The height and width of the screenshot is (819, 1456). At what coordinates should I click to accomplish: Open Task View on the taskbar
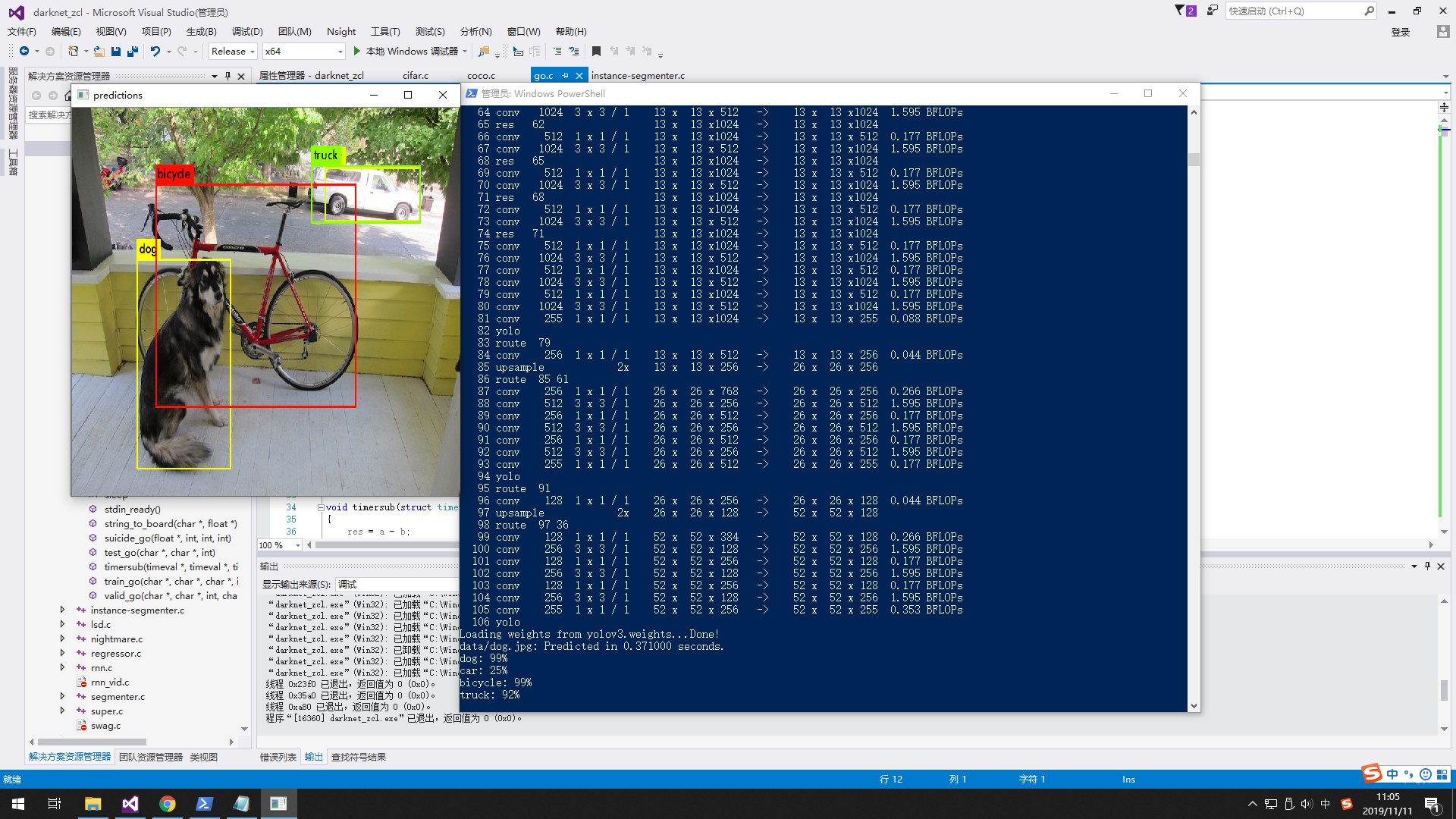[55, 804]
